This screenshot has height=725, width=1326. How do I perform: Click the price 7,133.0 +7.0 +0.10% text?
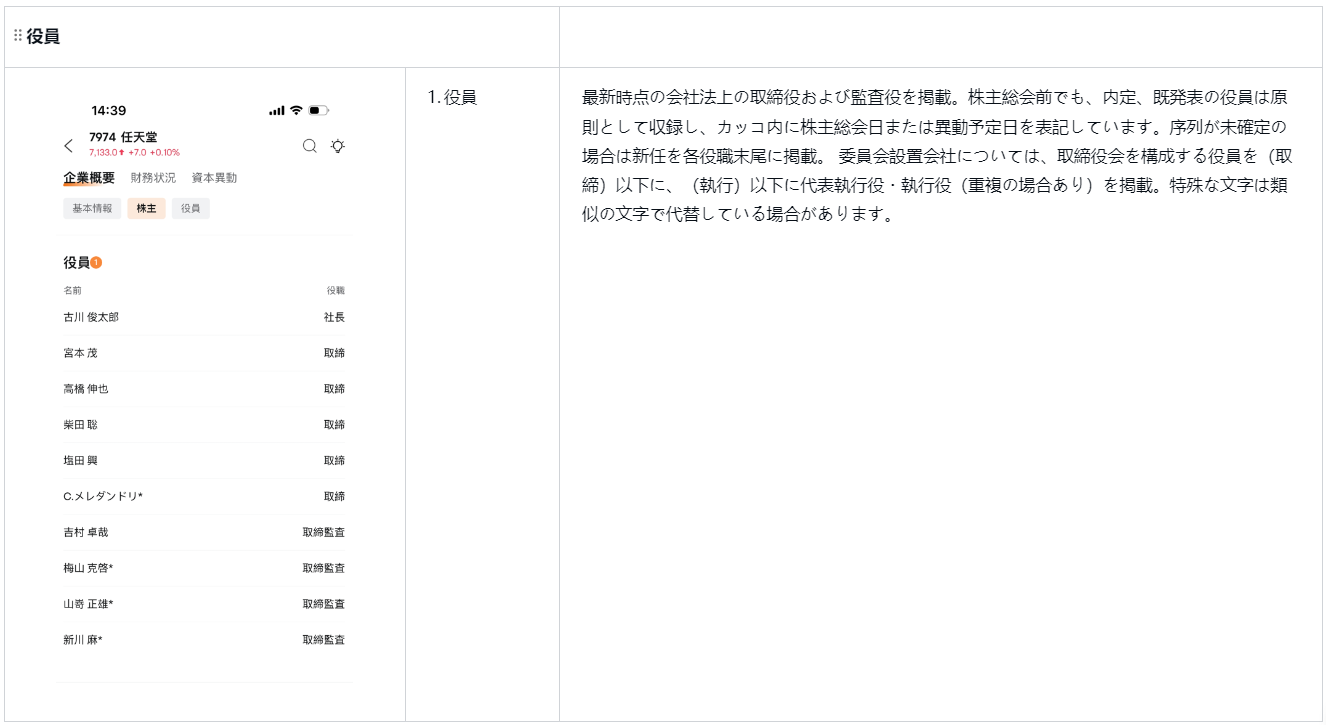135,153
